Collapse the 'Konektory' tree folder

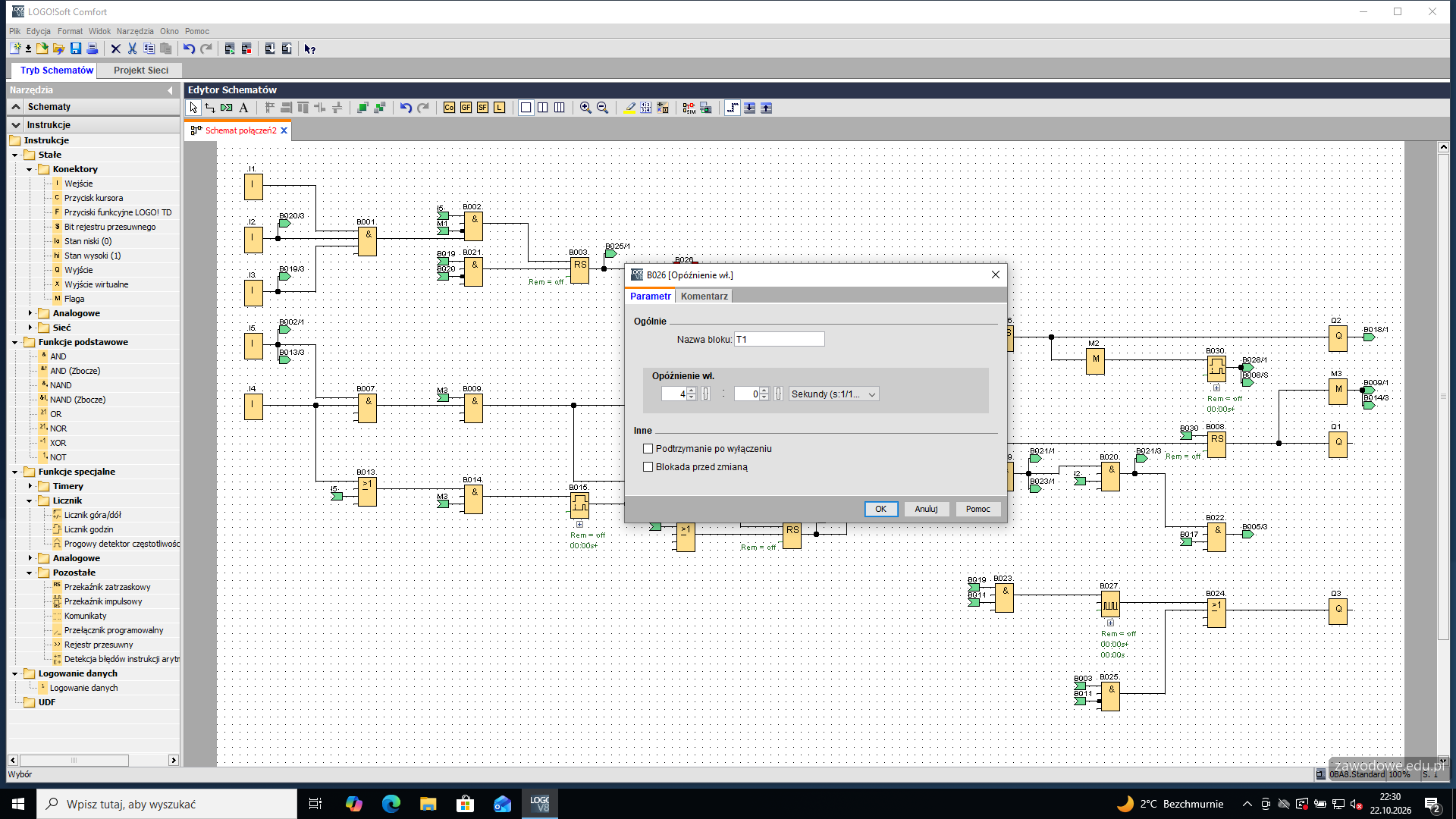pyautogui.click(x=30, y=169)
